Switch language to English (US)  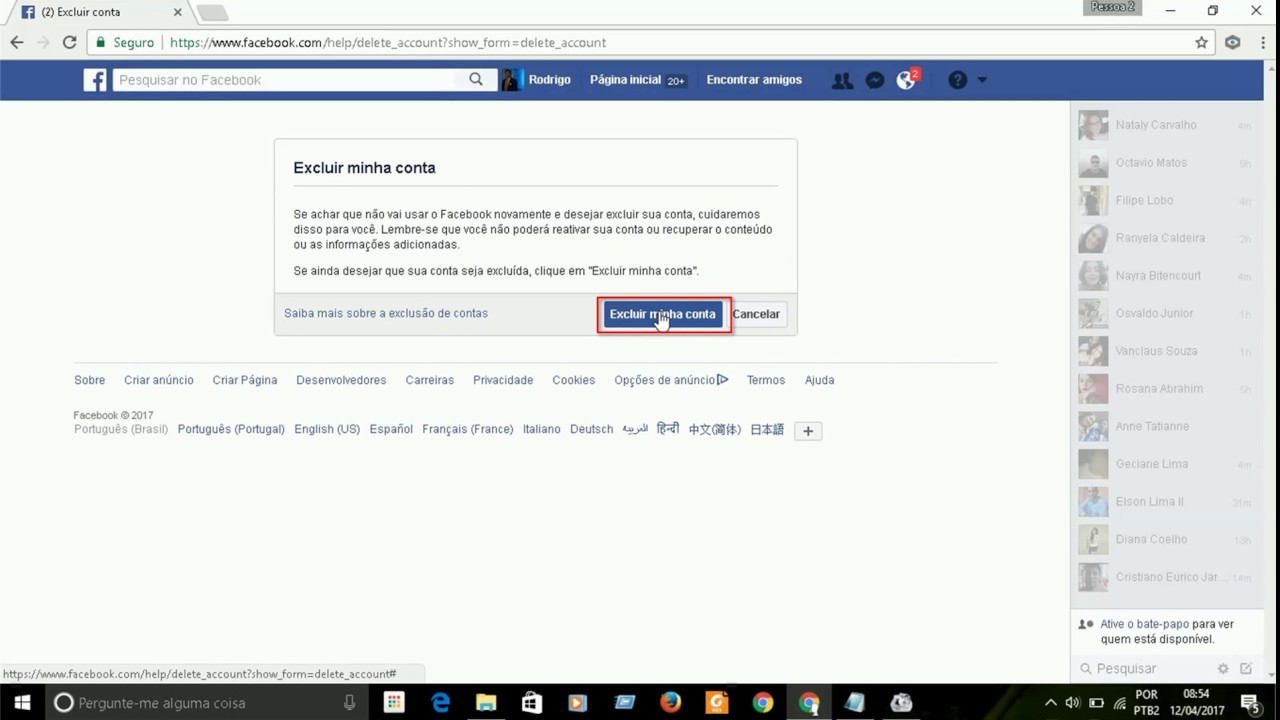tap(327, 429)
